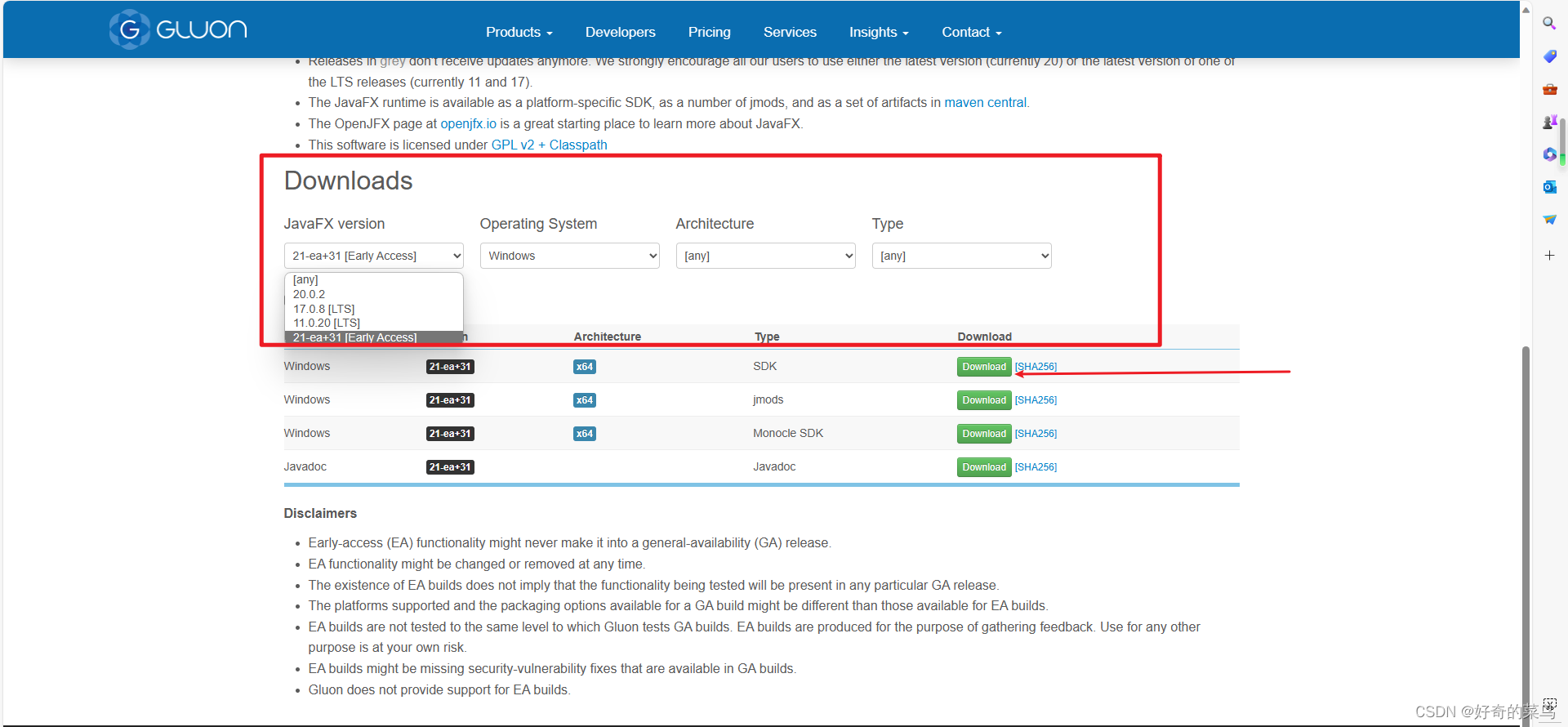Screen dimensions: 1568x727
Task: Choose [any] in the version list
Action: (x=374, y=280)
